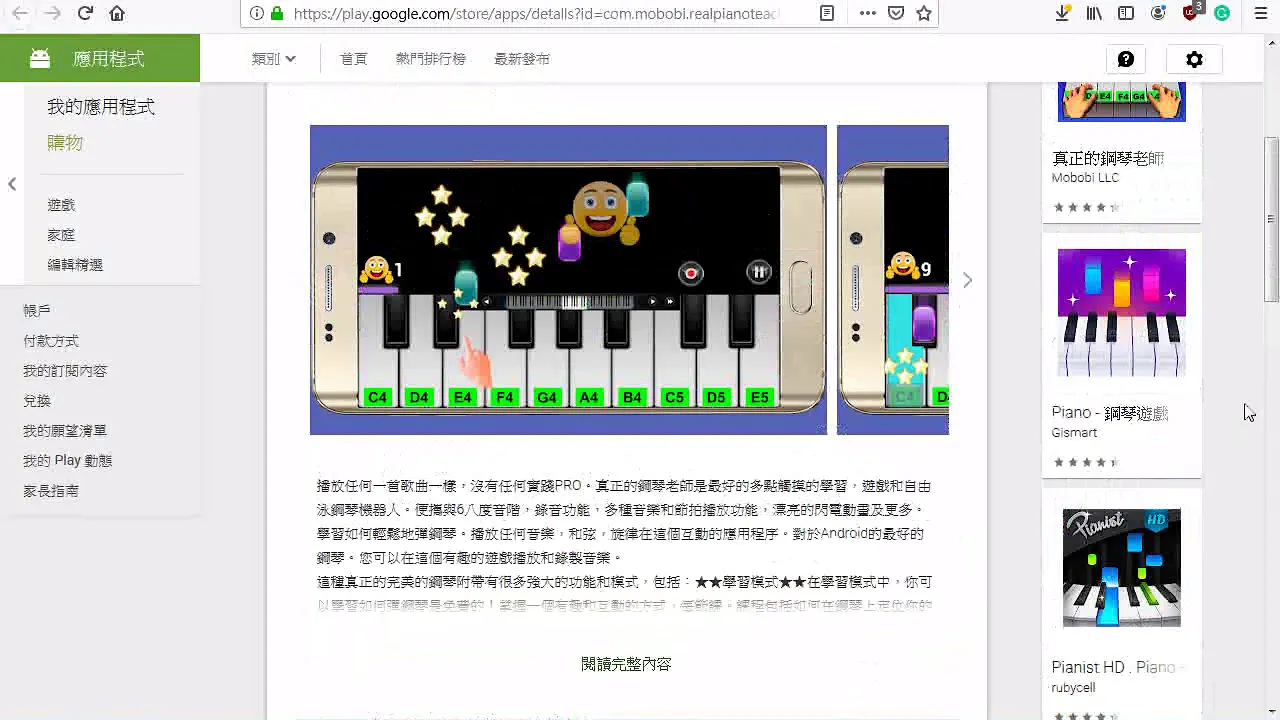1280x720 pixels.
Task: Expand the 類別 categories dropdown
Action: (x=274, y=59)
